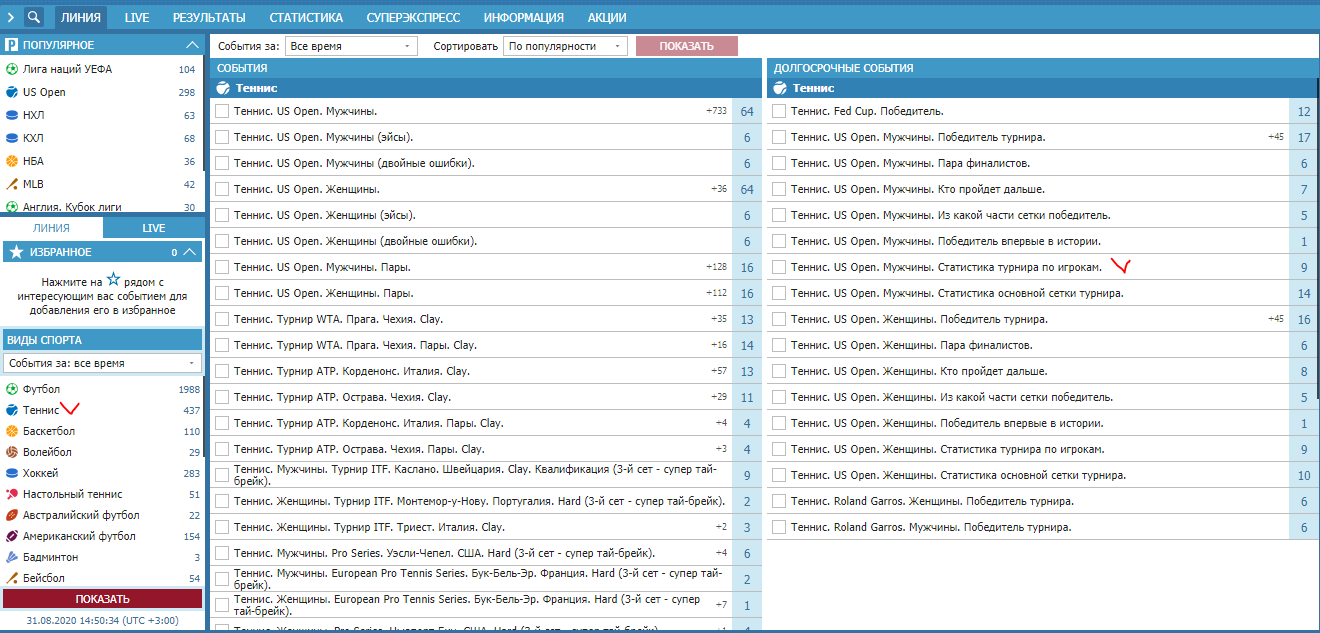Select checkbox for Турнир WTA. Прага. Чехия. Clay.
1320x633 pixels.
click(222, 319)
